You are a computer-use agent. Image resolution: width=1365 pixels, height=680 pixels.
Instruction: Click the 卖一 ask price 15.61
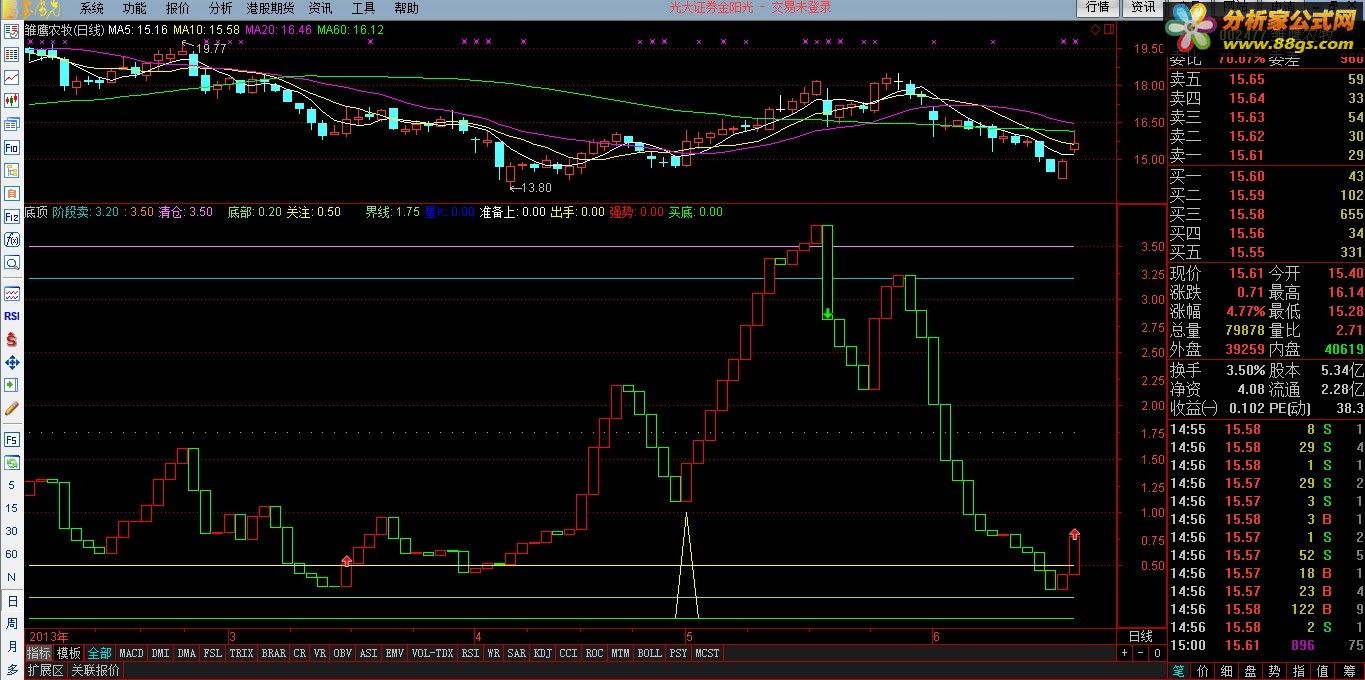(1246, 155)
